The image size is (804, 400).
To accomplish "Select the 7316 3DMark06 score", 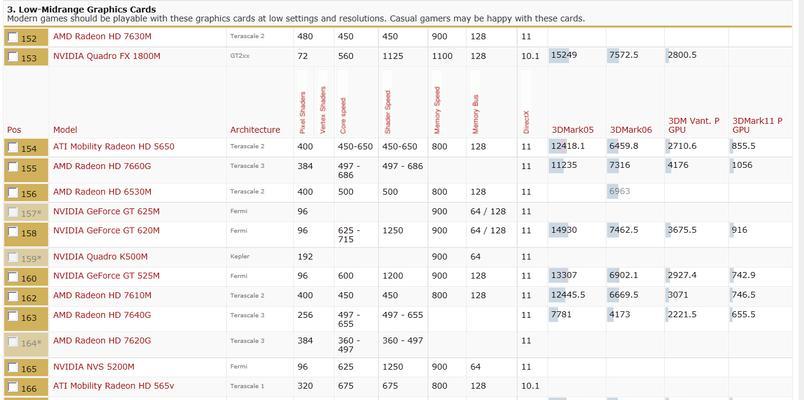I will [620, 165].
